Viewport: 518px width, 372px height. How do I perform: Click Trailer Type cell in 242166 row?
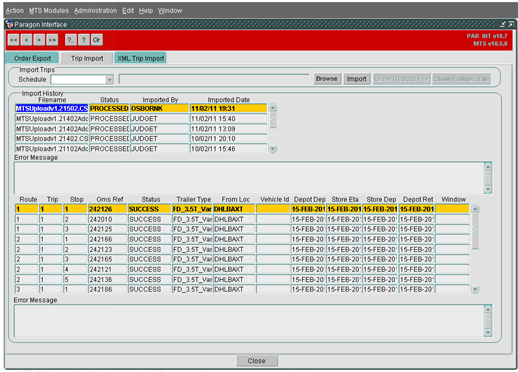[x=192, y=239]
